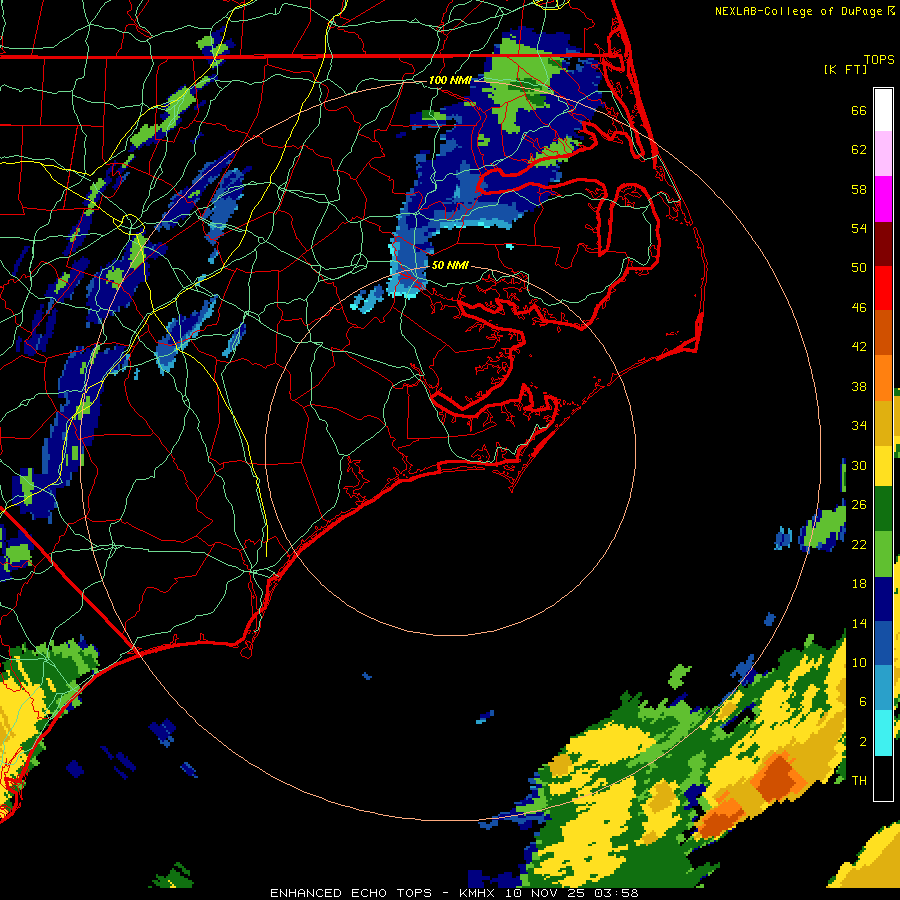The image size is (900, 900).
Task: Click the 34 scale value
Action: [859, 425]
